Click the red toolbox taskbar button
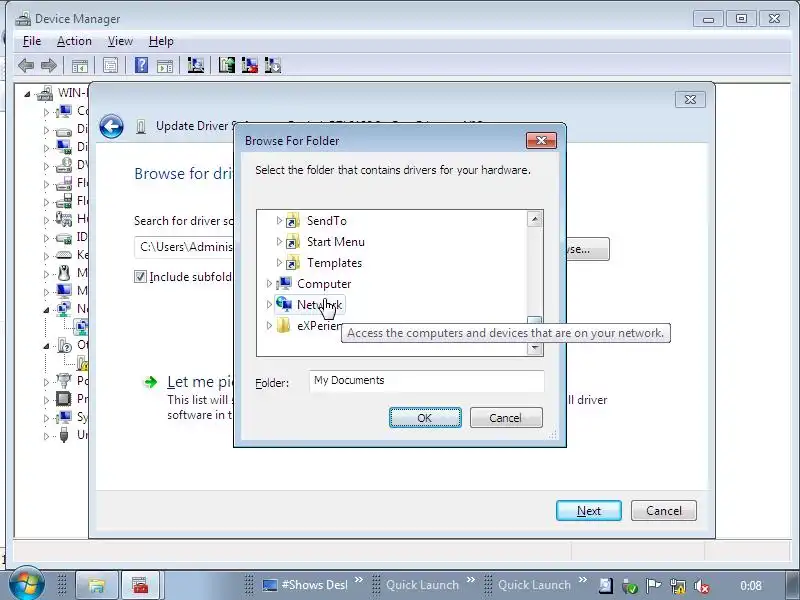800x600 pixels. pyautogui.click(x=140, y=585)
